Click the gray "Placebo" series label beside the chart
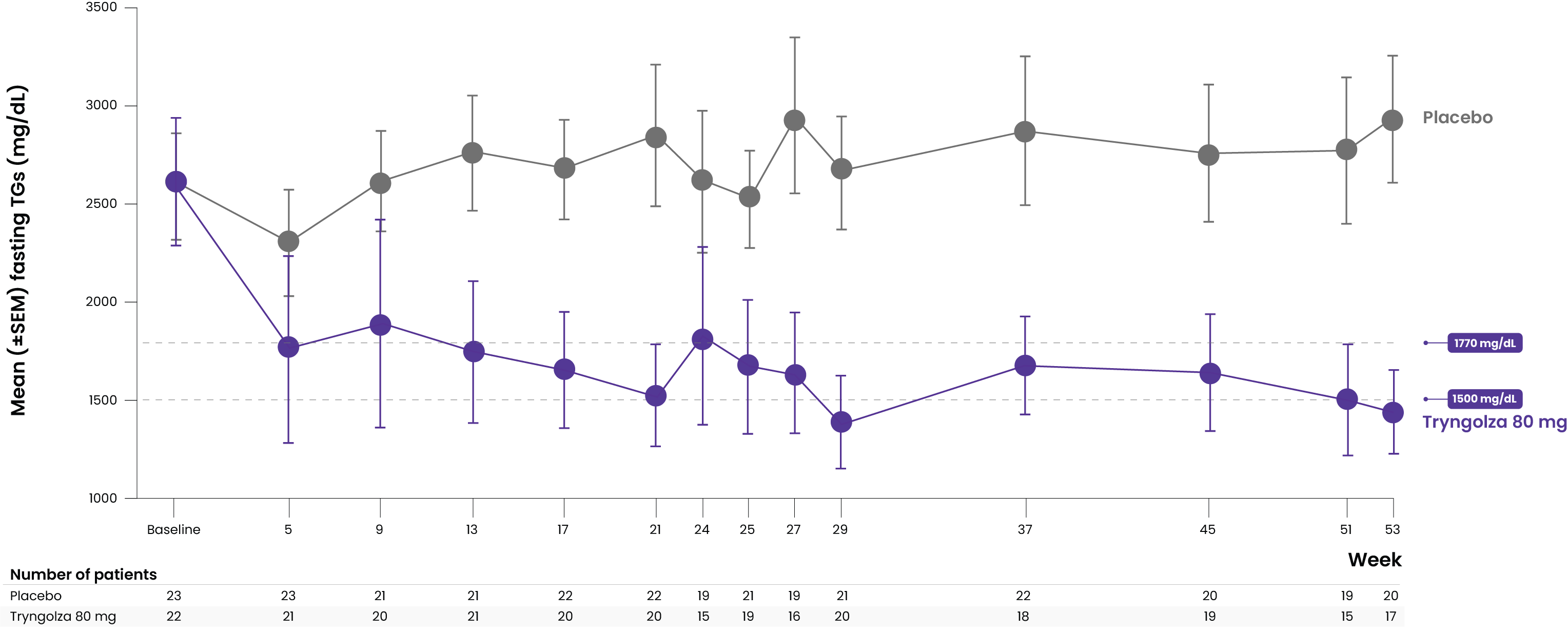Screen dimensions: 1568x630 pos(1458,118)
